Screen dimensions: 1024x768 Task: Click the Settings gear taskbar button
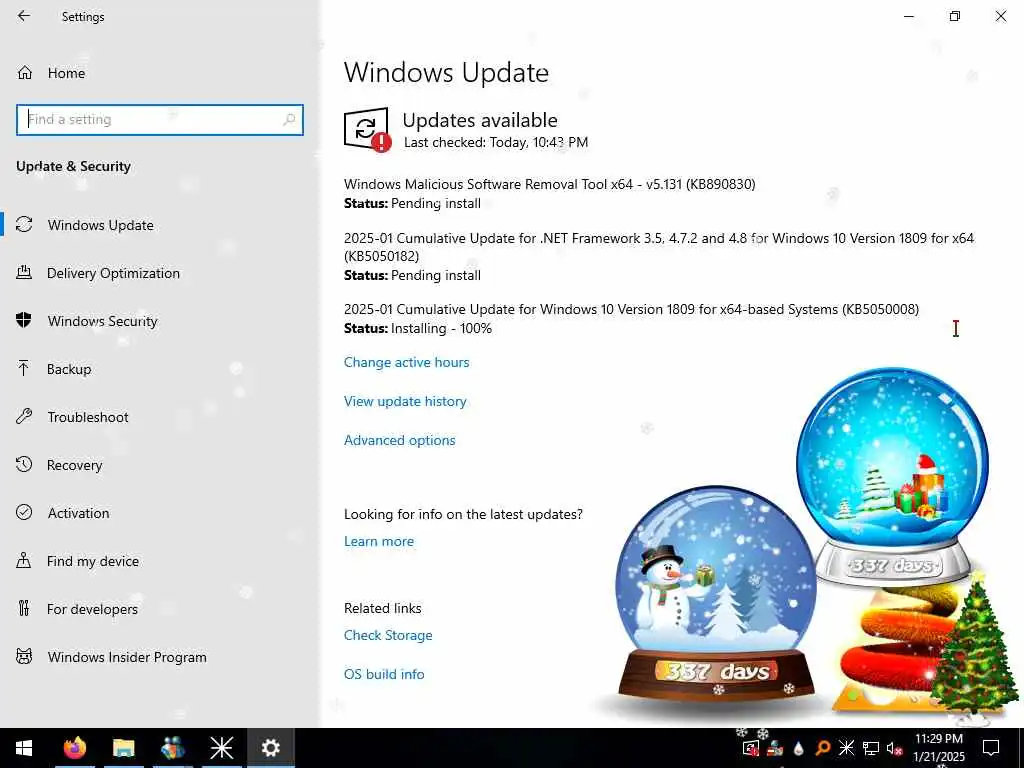pos(270,748)
